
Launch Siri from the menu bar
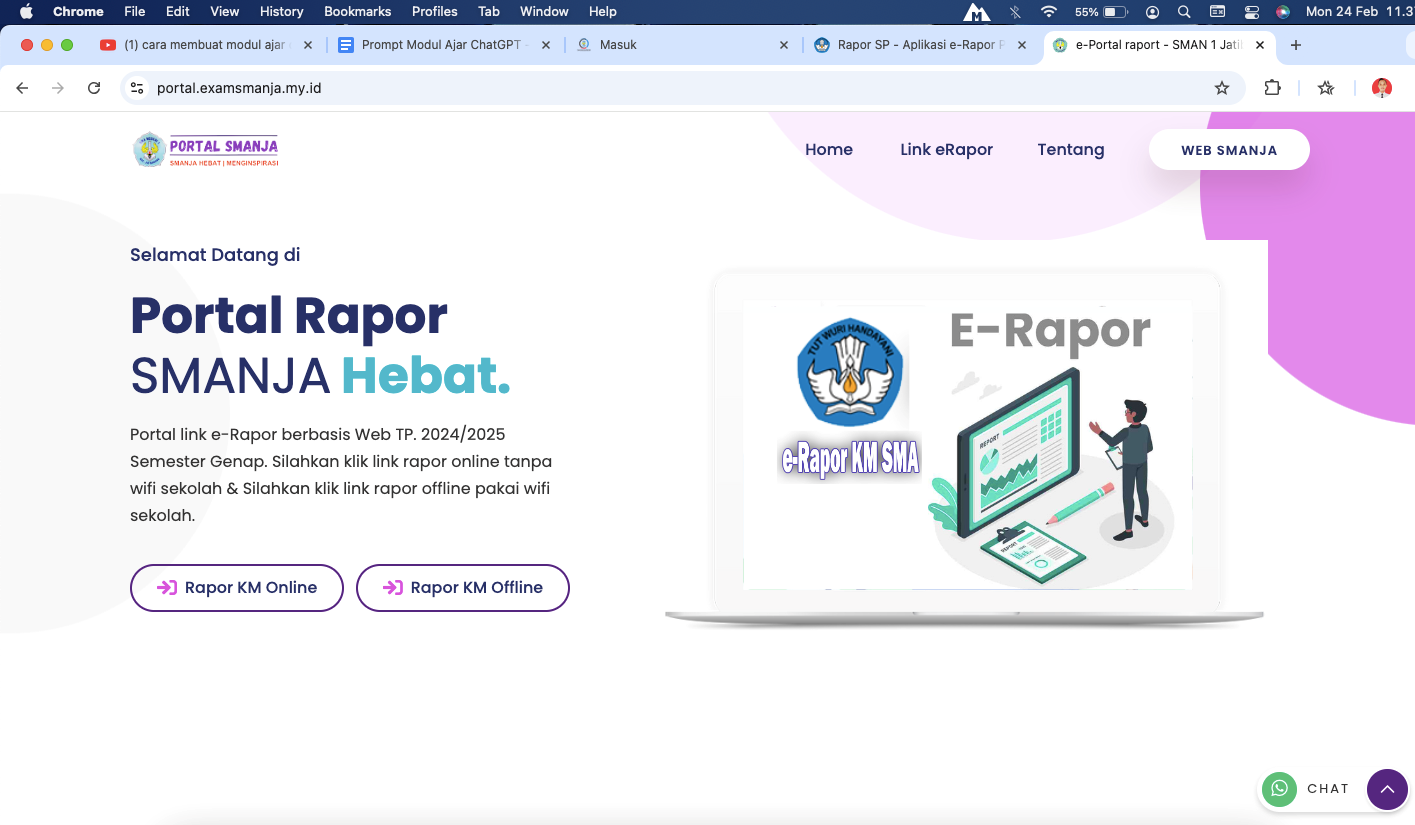pos(1283,12)
